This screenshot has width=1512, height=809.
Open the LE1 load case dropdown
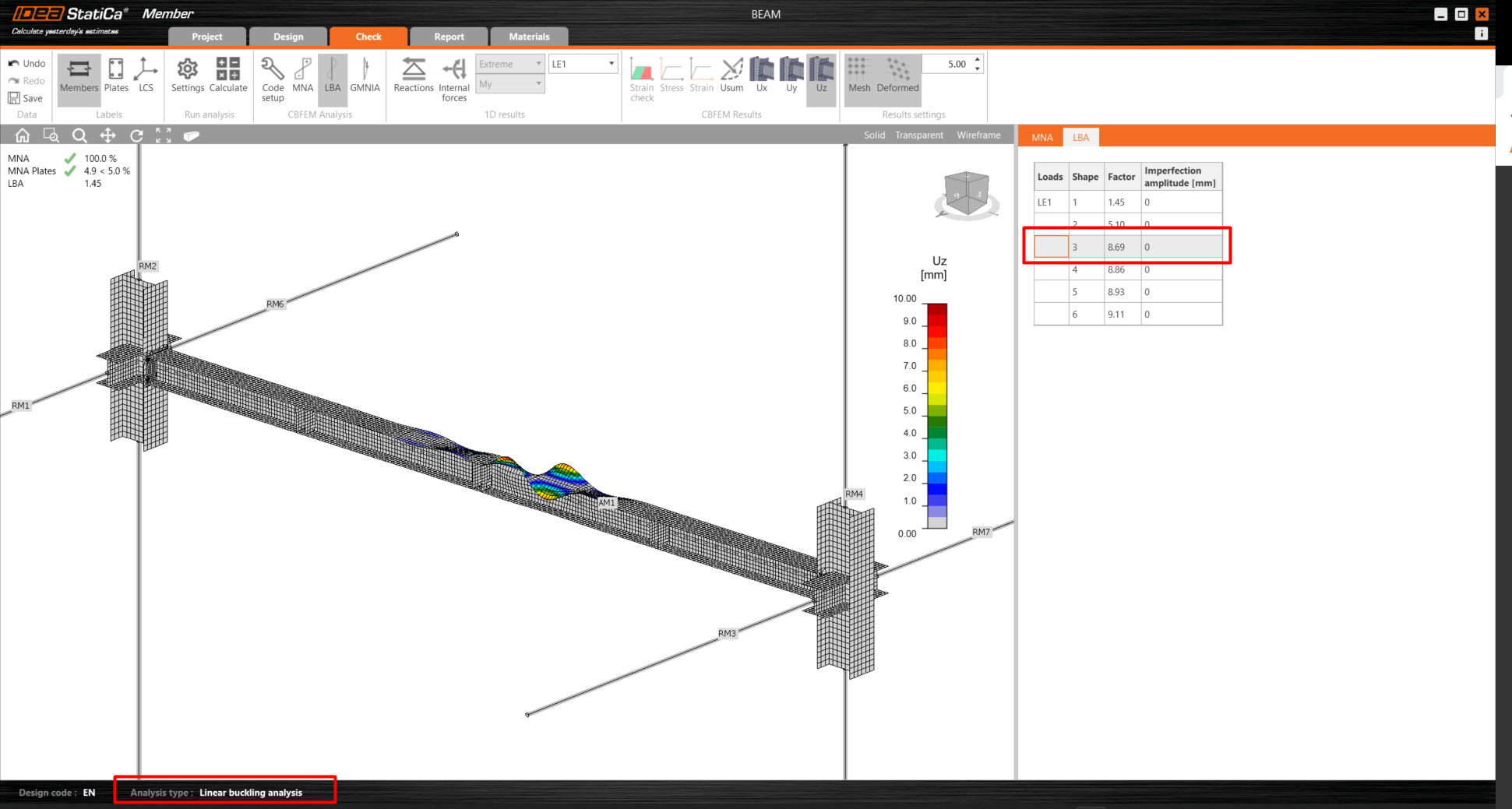[583, 64]
